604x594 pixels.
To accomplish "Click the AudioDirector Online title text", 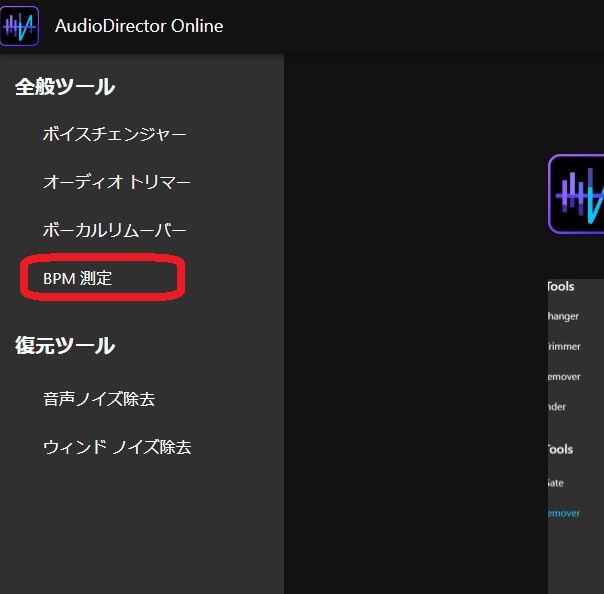I will [x=139, y=26].
